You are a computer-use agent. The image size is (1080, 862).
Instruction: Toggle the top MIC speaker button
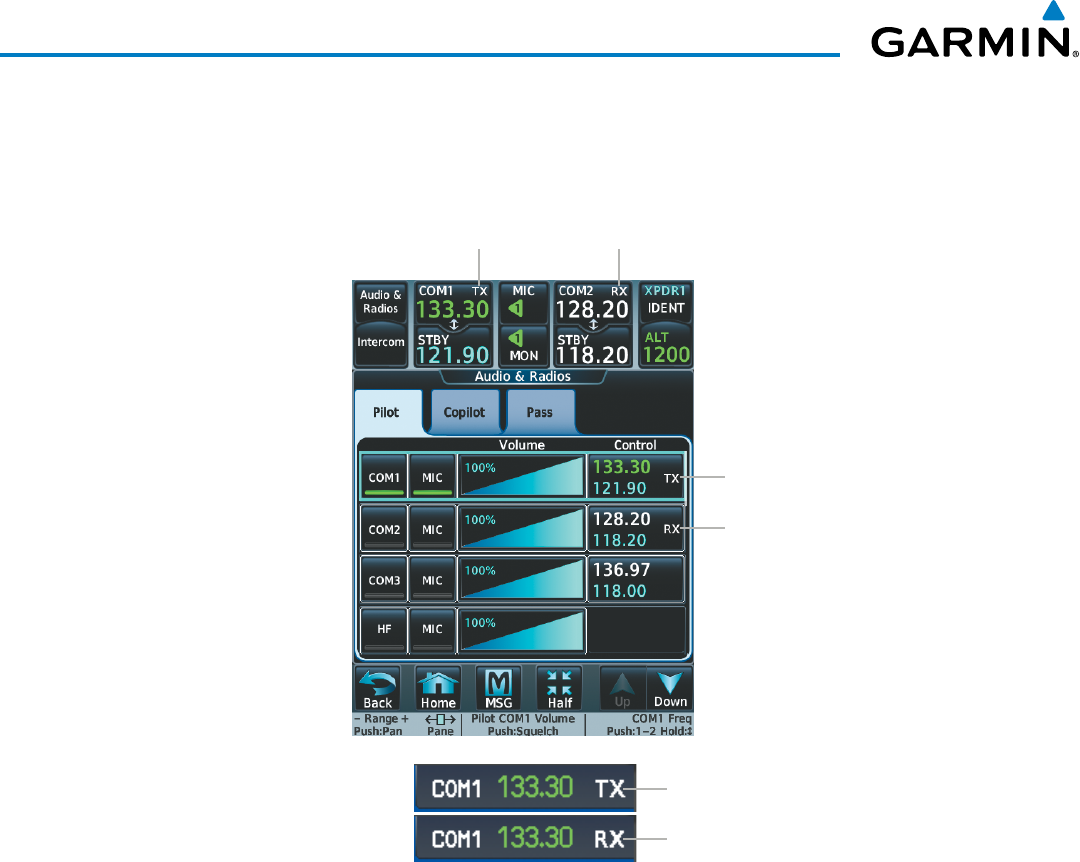point(523,302)
